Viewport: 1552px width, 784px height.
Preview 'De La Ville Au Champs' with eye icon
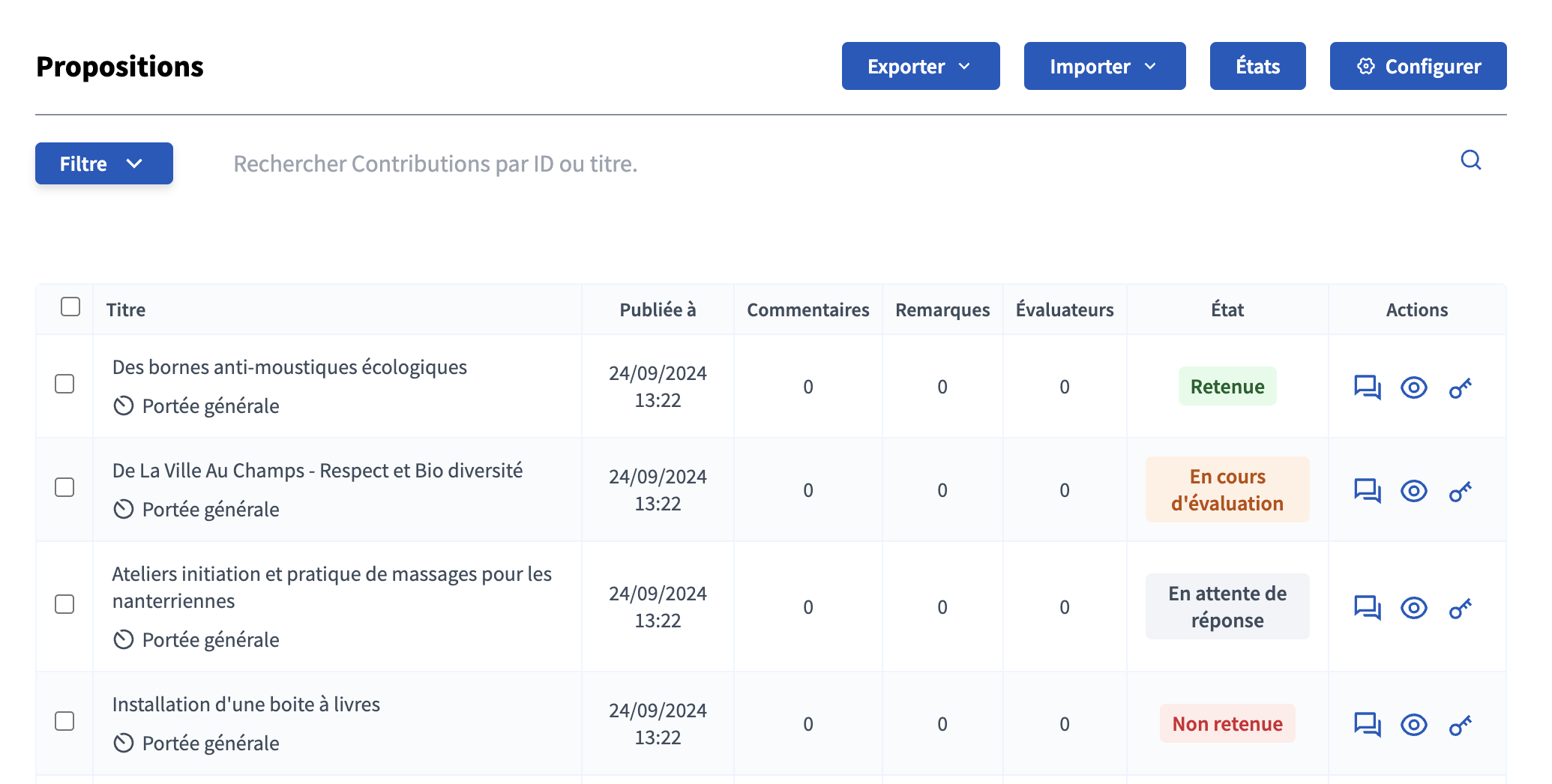[1414, 491]
